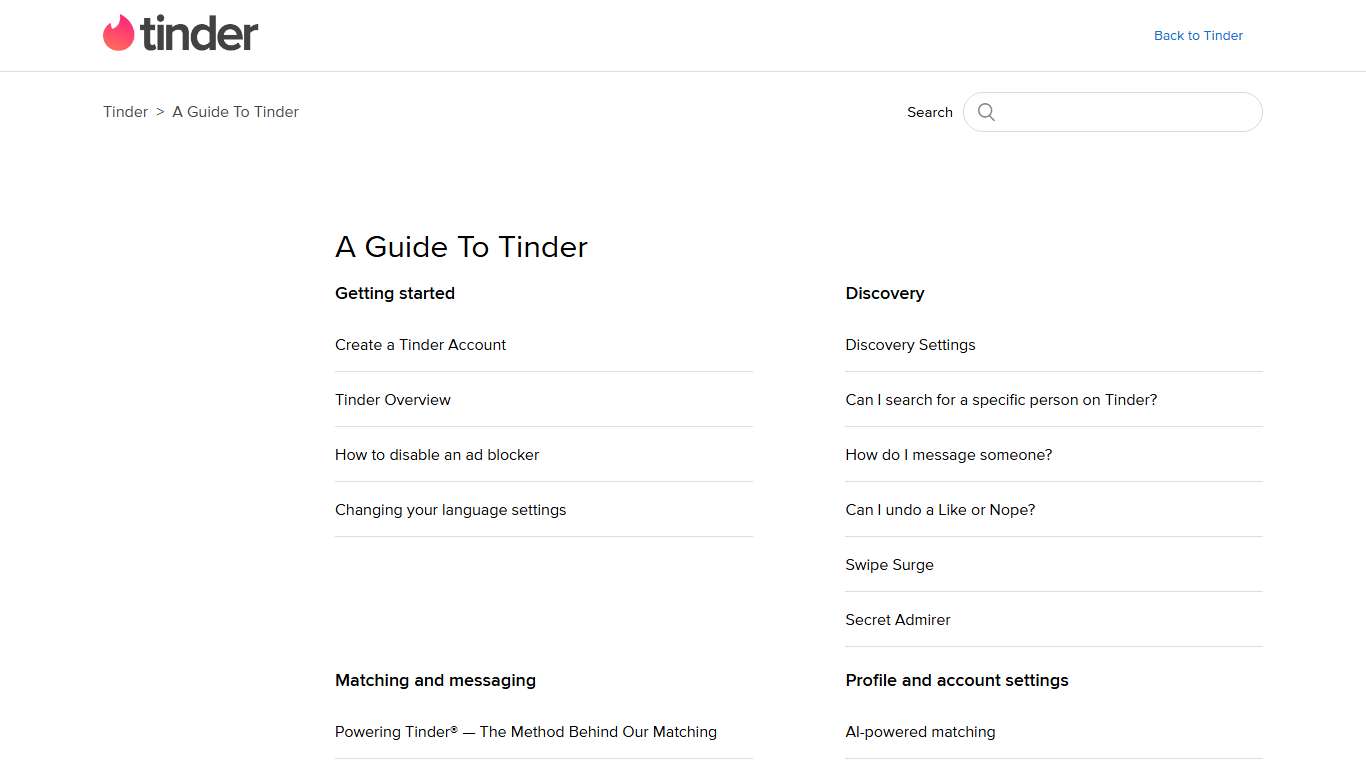This screenshot has height=768, width=1366.
Task: Open the Secret Admirer article
Action: click(897, 619)
